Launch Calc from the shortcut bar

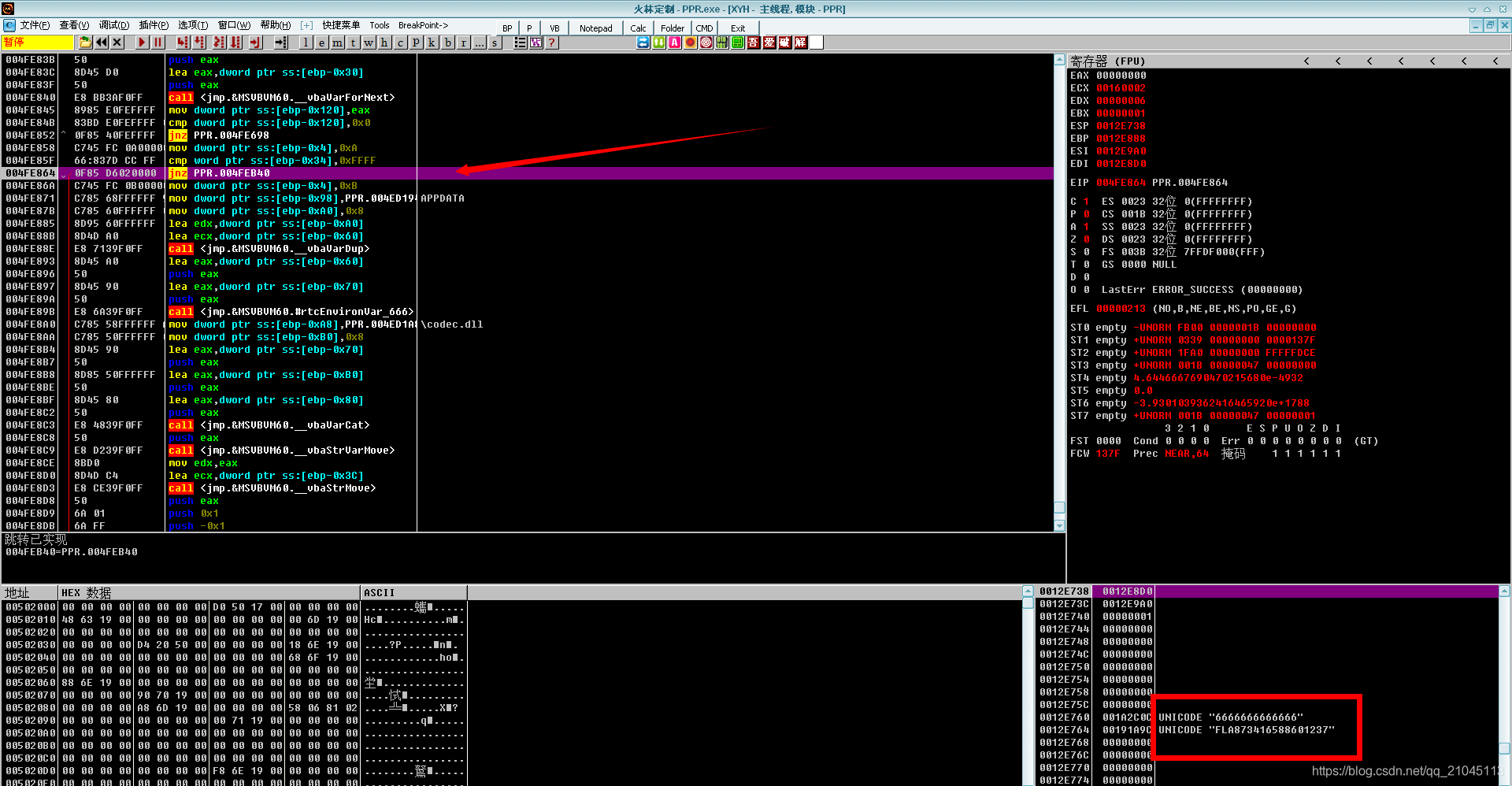point(638,28)
